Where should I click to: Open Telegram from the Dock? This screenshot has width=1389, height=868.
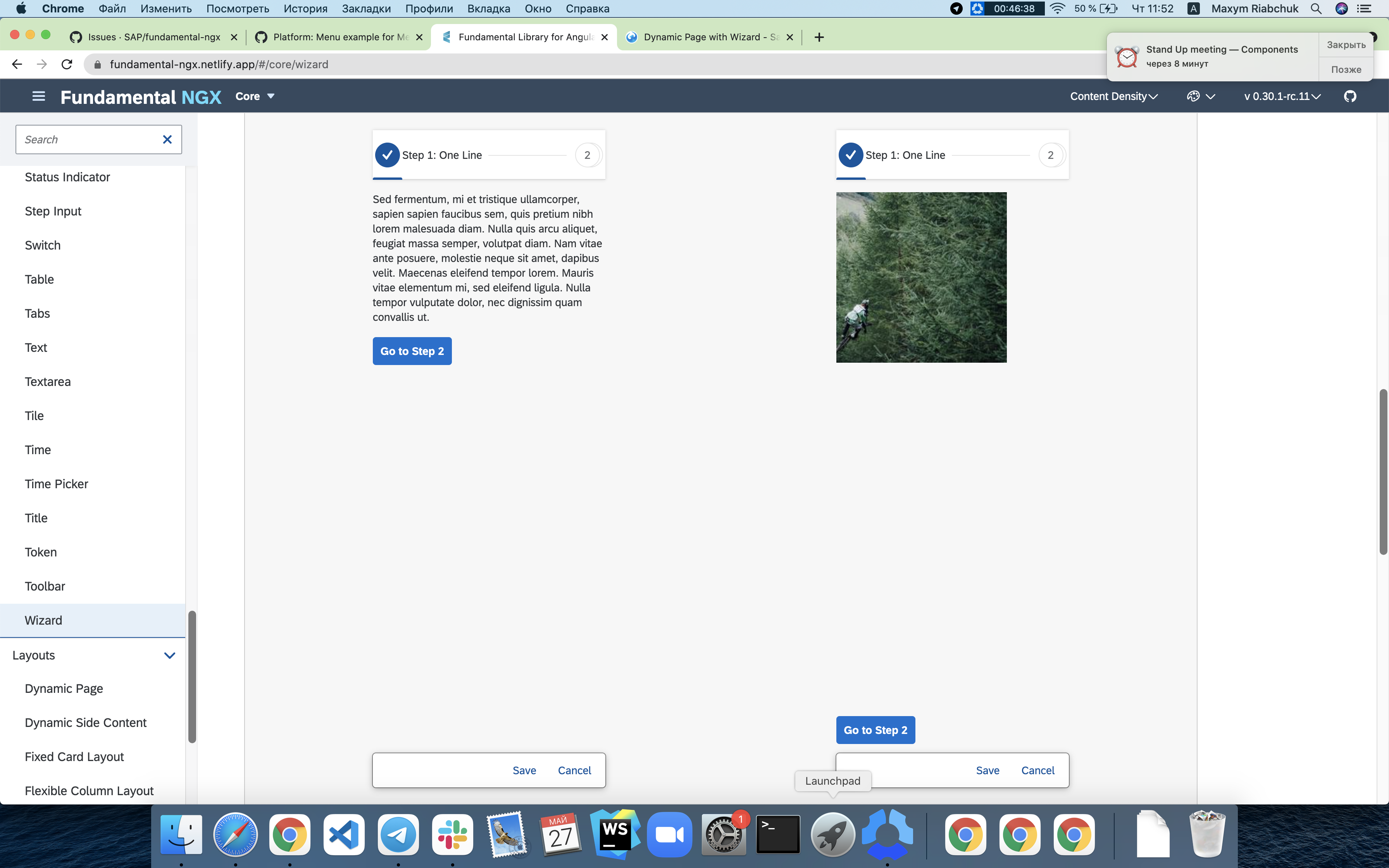pyautogui.click(x=398, y=834)
